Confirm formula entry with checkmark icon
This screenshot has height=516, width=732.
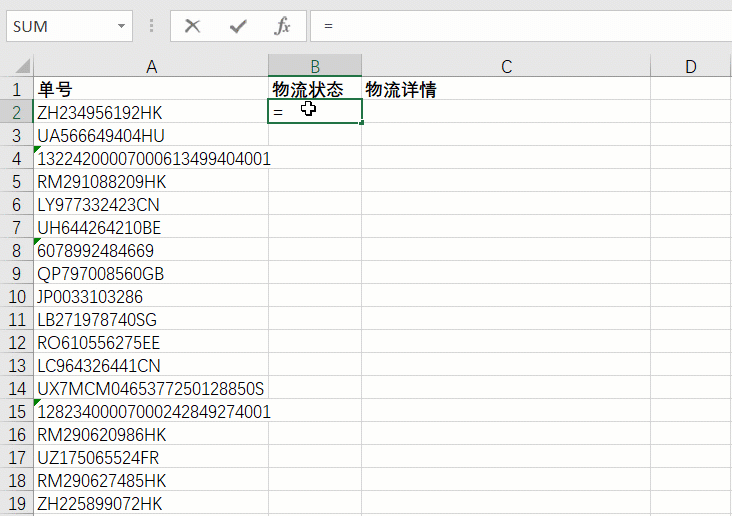tap(238, 26)
